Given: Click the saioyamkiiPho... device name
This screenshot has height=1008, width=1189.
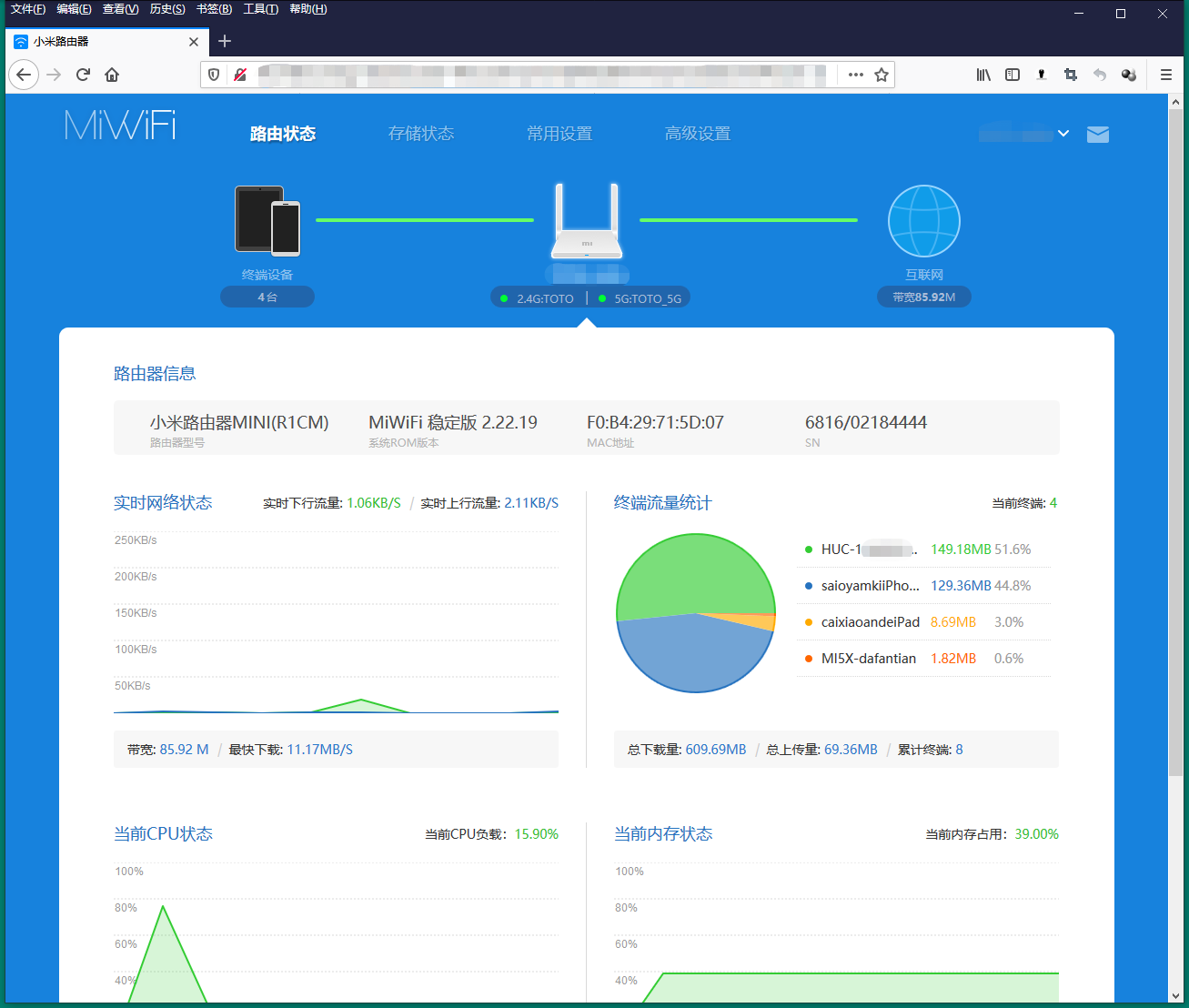Looking at the screenshot, I should (871, 586).
